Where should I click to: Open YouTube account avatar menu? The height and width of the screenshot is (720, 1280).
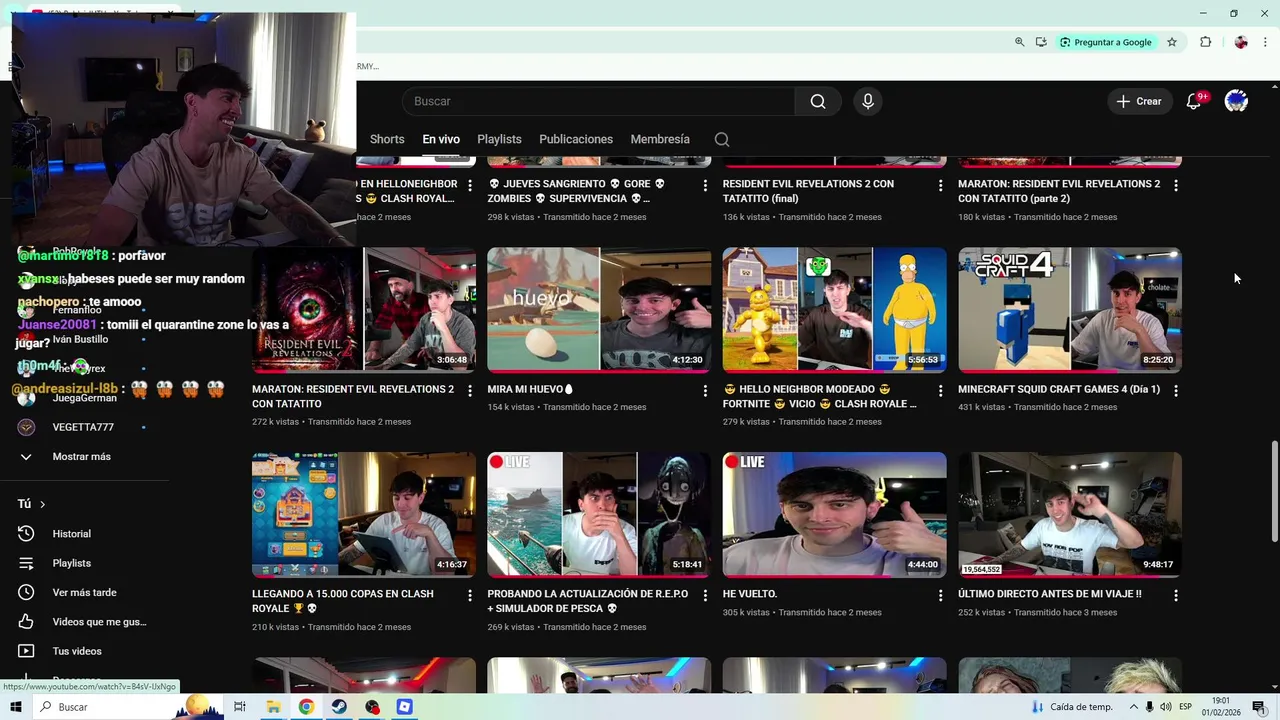pyautogui.click(x=1236, y=101)
